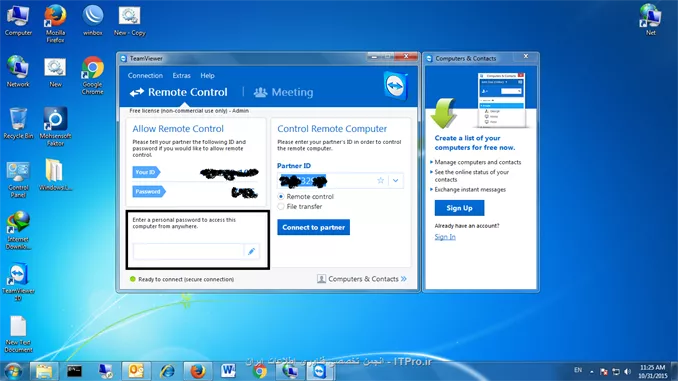Image resolution: width=678 pixels, height=381 pixels.
Task: Open Internet Explorer from taskbar
Action: pos(167,371)
